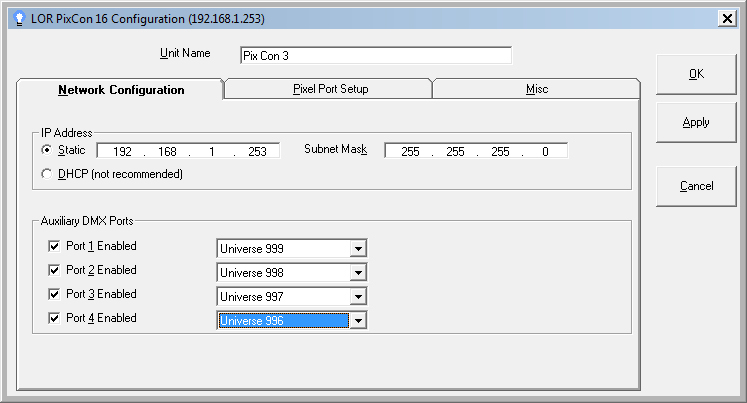Click the Apply button
The image size is (747, 403).
click(696, 122)
